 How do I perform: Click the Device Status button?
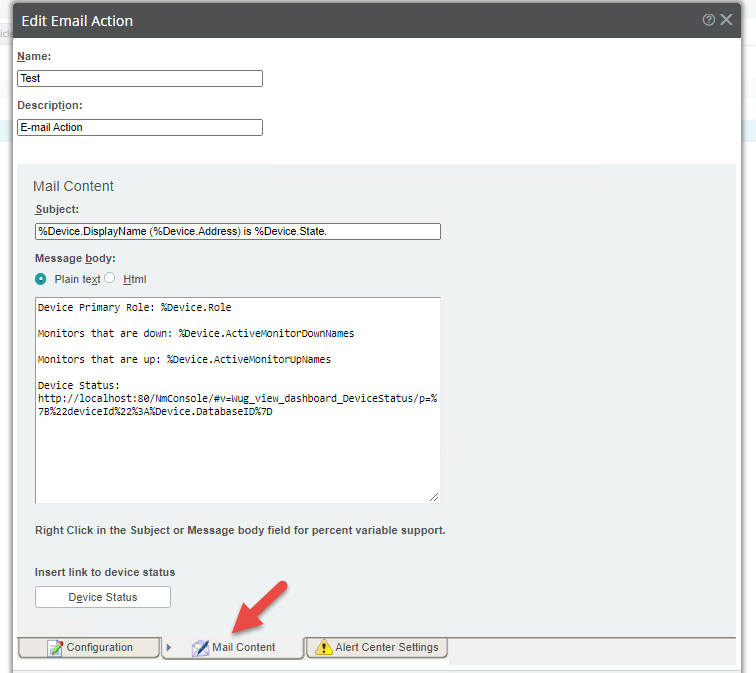pyautogui.click(x=103, y=597)
